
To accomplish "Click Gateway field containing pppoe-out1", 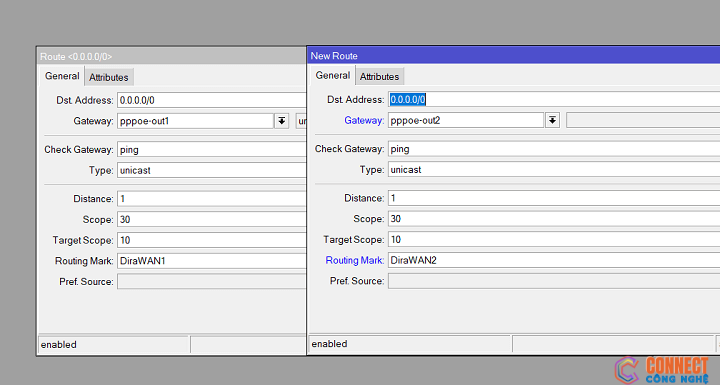I will [x=196, y=121].
